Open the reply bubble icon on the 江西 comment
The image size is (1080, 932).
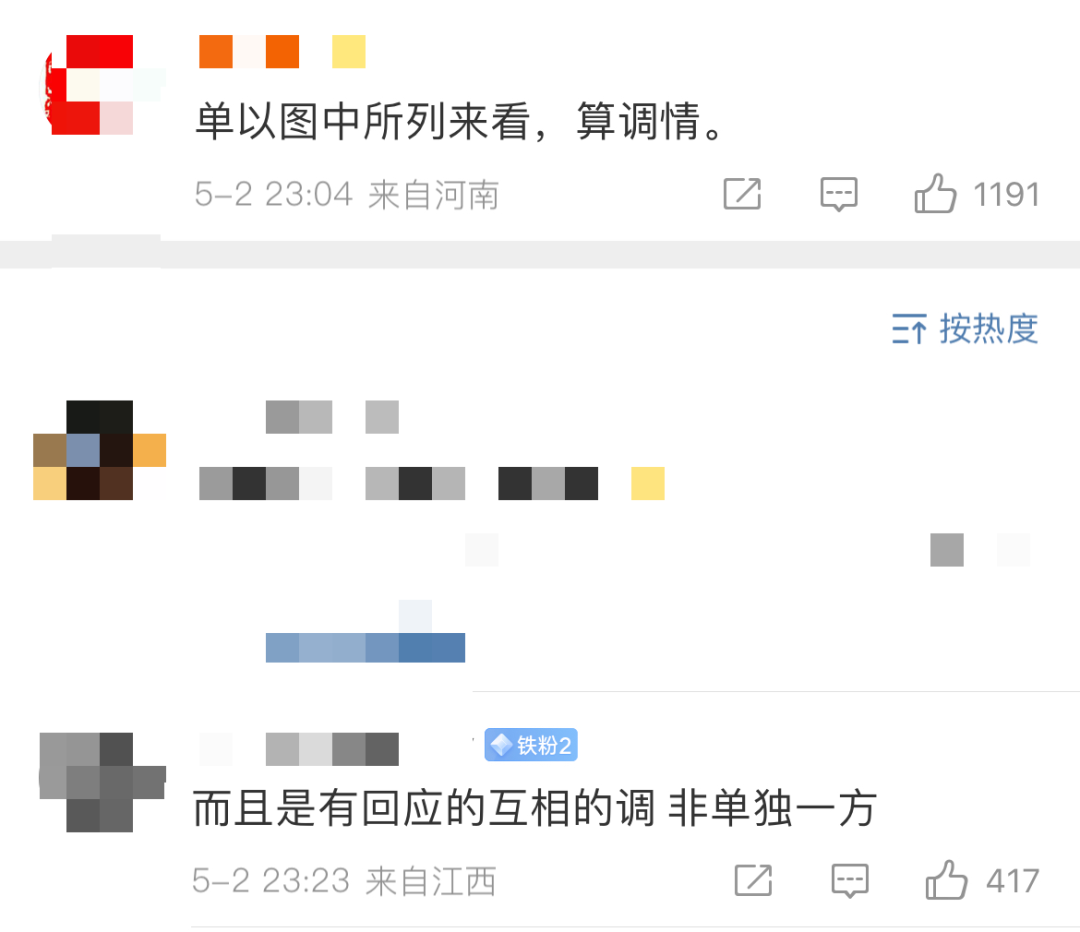pyautogui.click(x=850, y=881)
